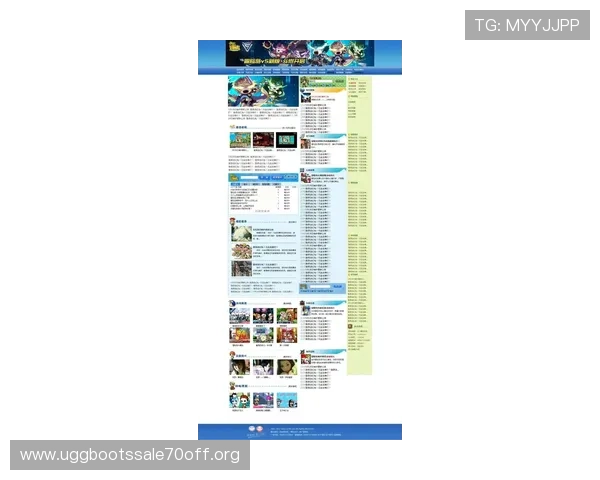Click the mascot icon heading the bottom cartoon row

232,384
